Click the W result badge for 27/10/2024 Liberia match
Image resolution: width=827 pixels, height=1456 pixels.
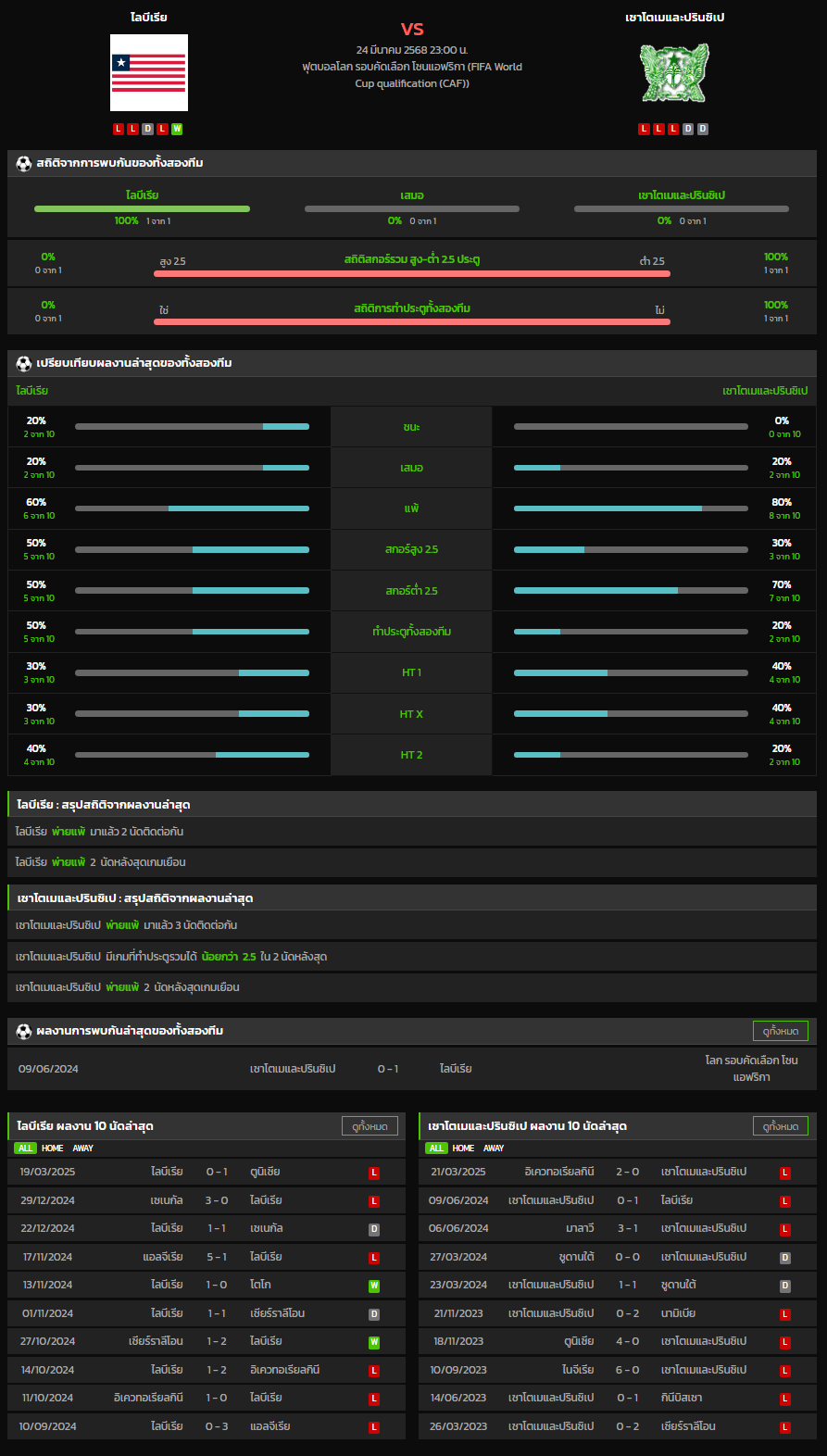pyautogui.click(x=374, y=1342)
